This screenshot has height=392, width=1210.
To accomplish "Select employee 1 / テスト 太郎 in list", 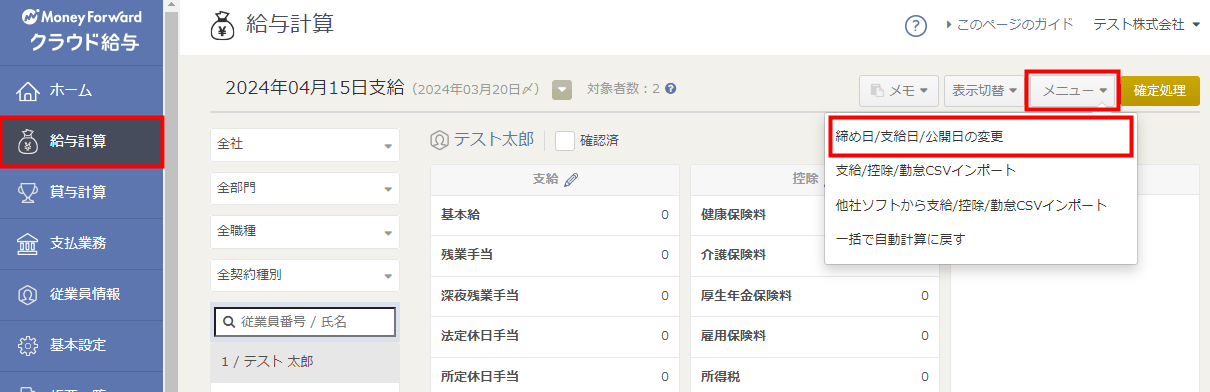I will click(x=305, y=361).
